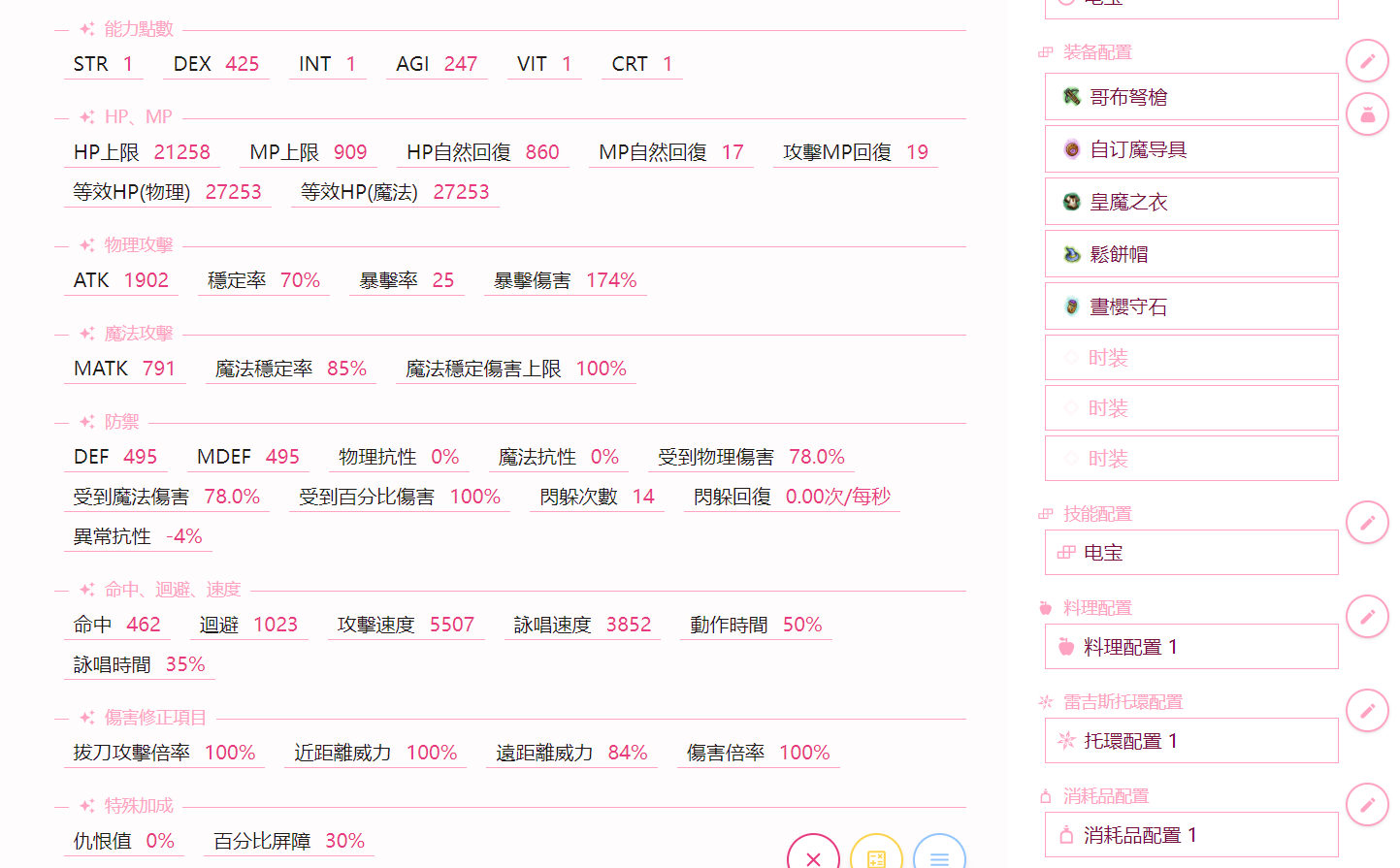Open 消耗品配置 1 potion build
The height and width of the screenshot is (868, 1400).
1190,835
